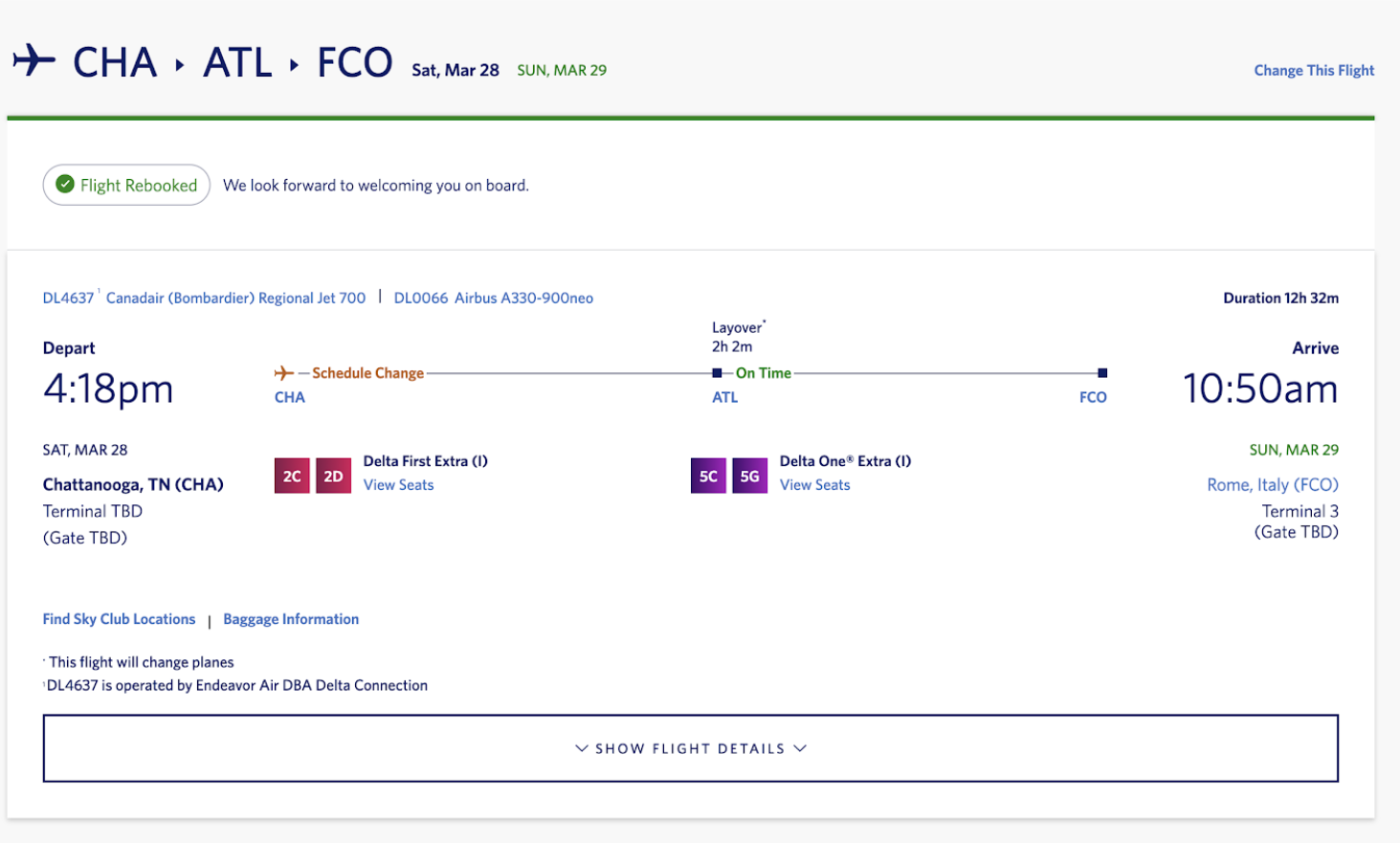The height and width of the screenshot is (843, 1400).
Task: Expand Show Flight Details section
Action: pos(690,748)
